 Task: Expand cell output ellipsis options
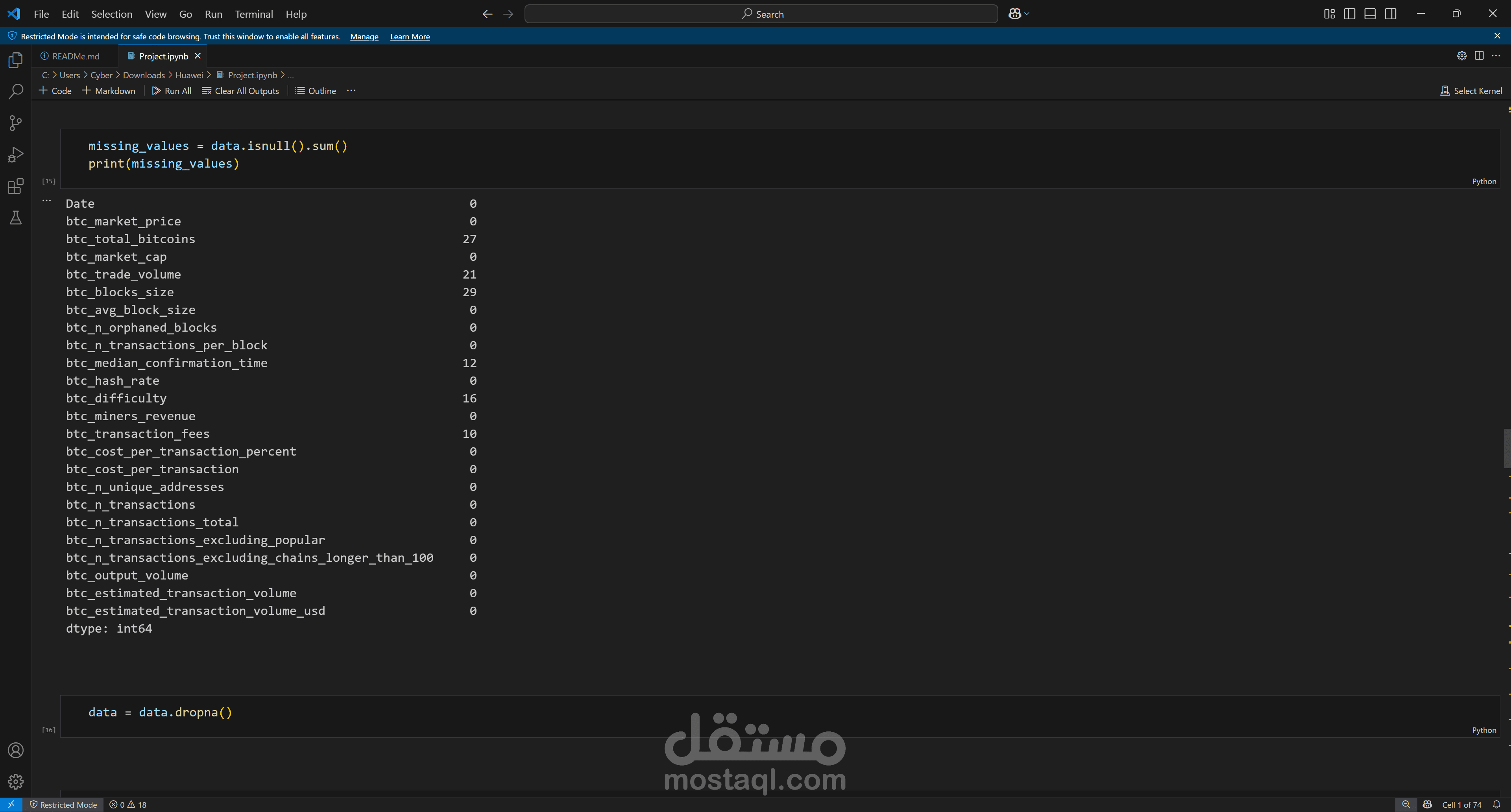pos(47,201)
